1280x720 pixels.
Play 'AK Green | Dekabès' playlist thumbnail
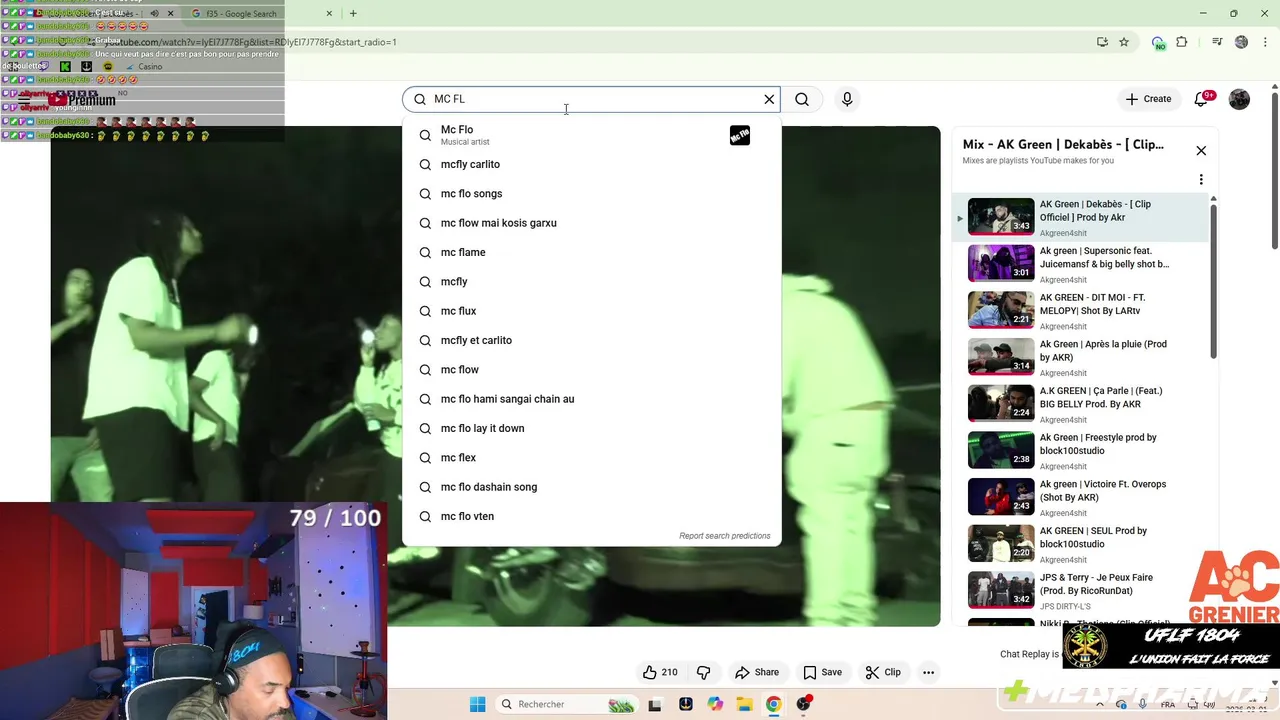tap(1001, 217)
